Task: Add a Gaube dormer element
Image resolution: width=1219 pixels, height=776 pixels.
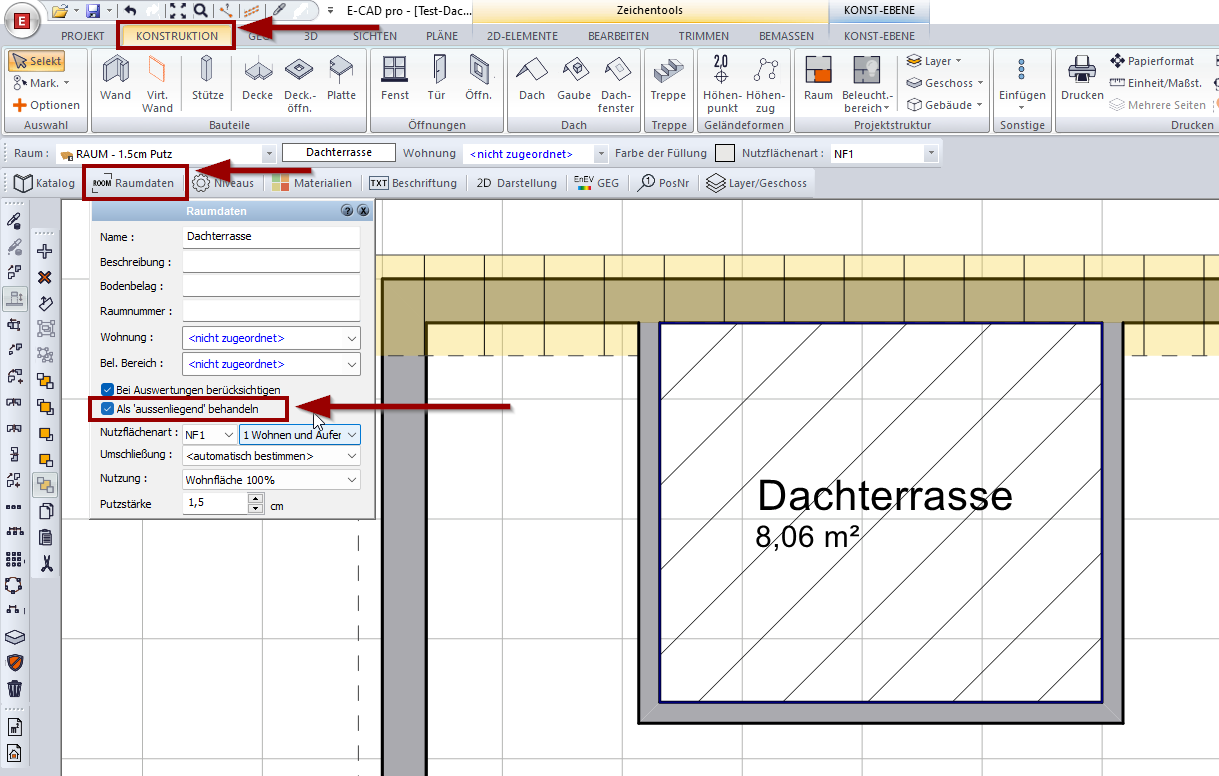Action: [x=574, y=78]
